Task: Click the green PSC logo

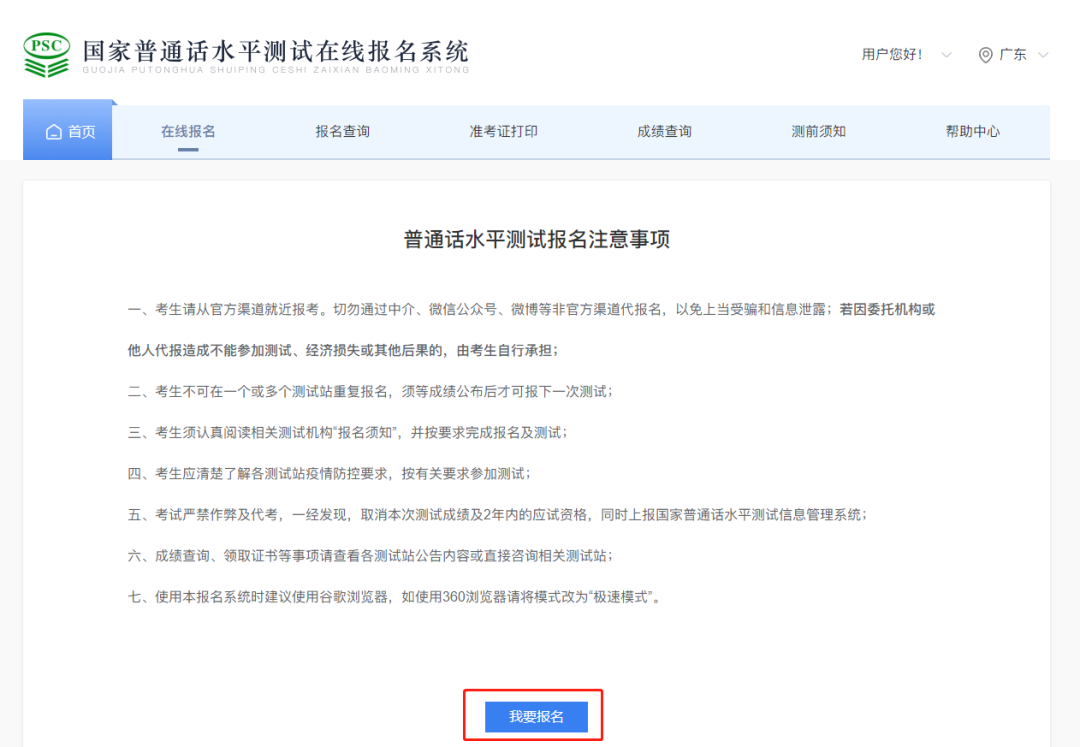Action: [47, 54]
